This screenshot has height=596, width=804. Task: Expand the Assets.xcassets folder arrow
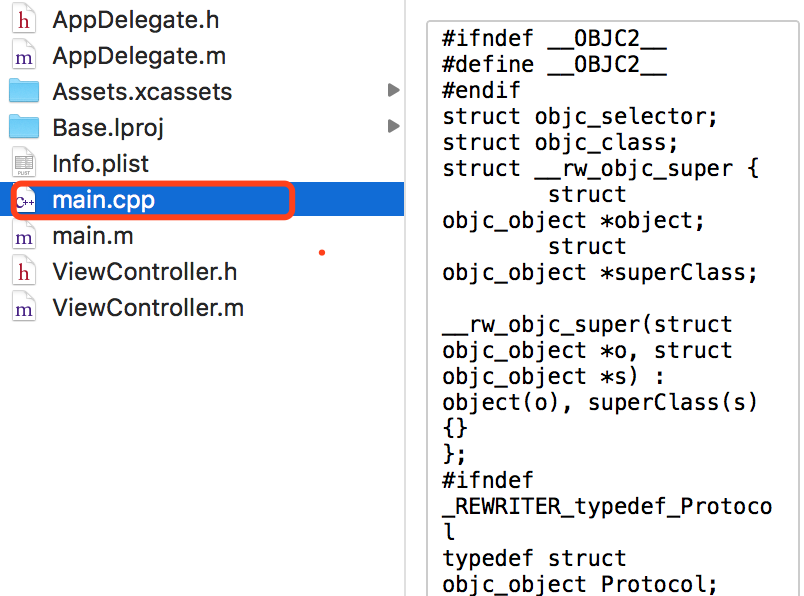coord(393,90)
